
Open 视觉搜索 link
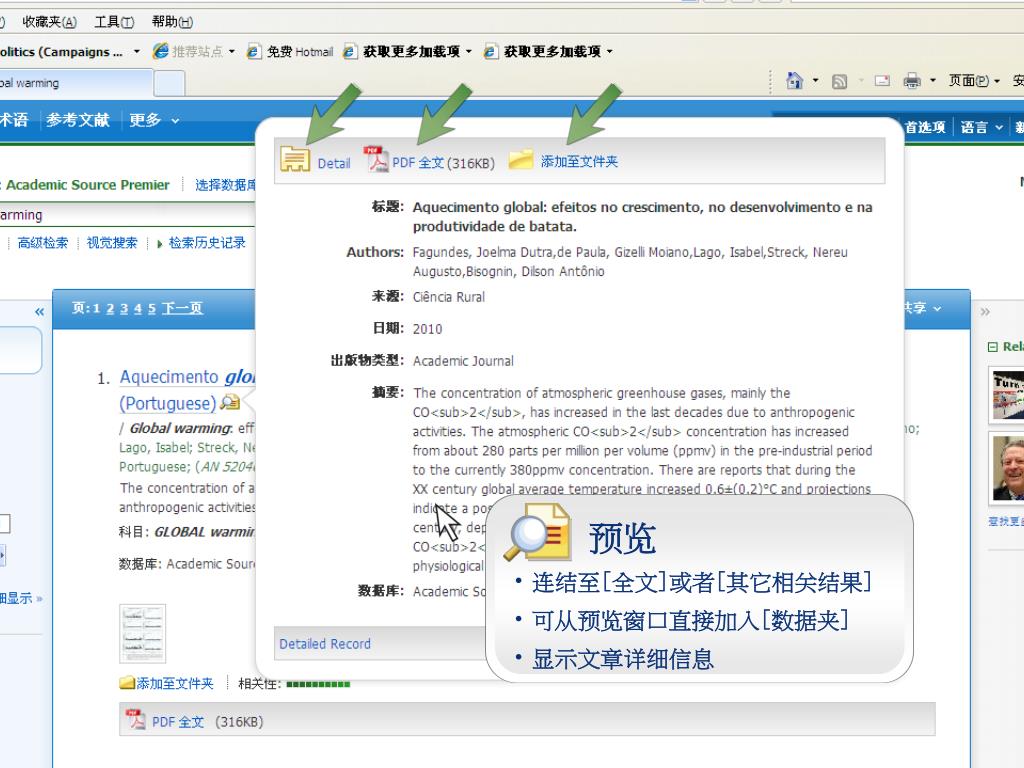(112, 243)
